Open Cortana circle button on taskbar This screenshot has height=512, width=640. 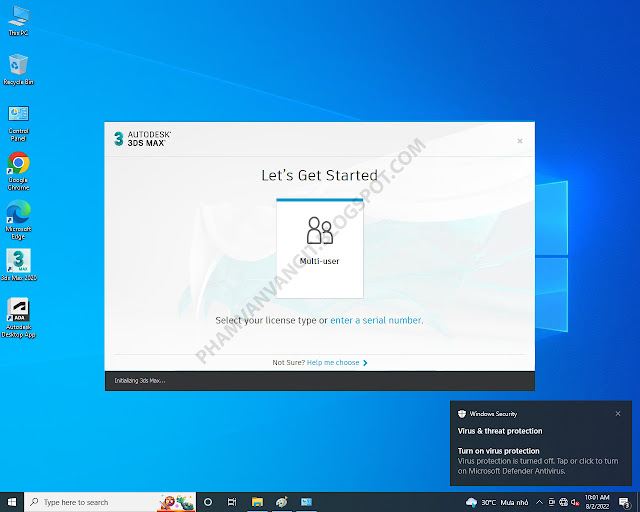click(208, 502)
